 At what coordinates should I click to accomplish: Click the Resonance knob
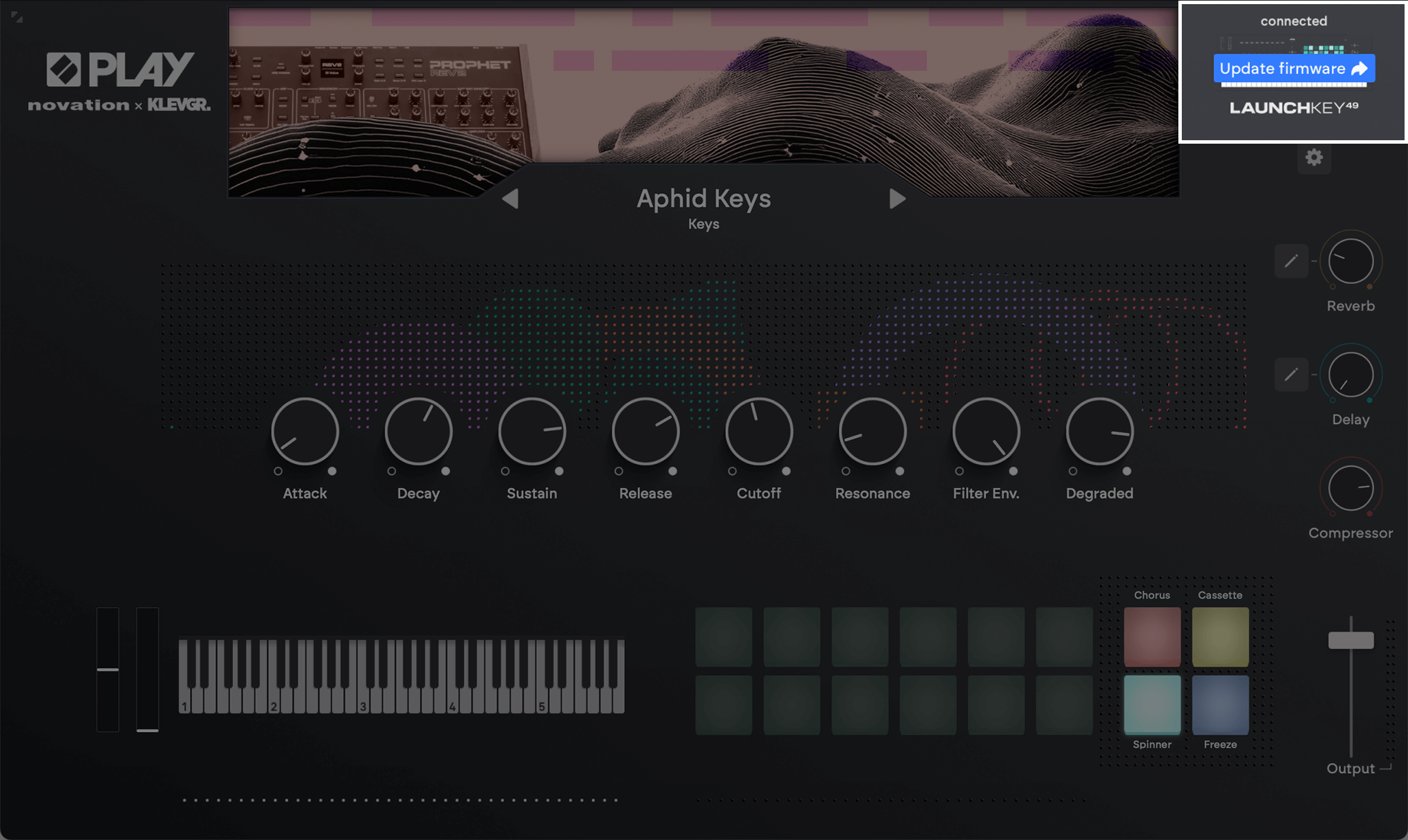pos(872,432)
